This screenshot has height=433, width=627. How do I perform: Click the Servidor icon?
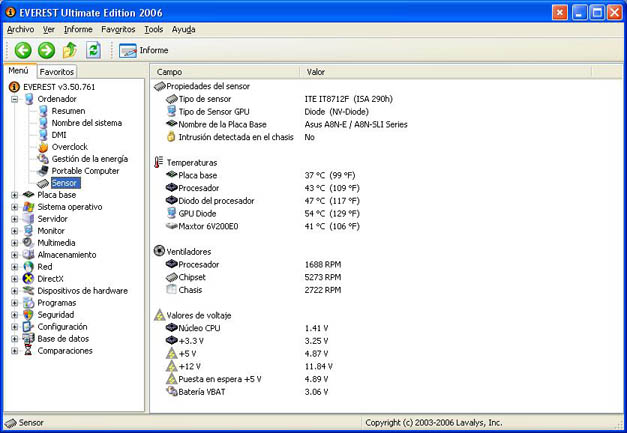[x=28, y=219]
